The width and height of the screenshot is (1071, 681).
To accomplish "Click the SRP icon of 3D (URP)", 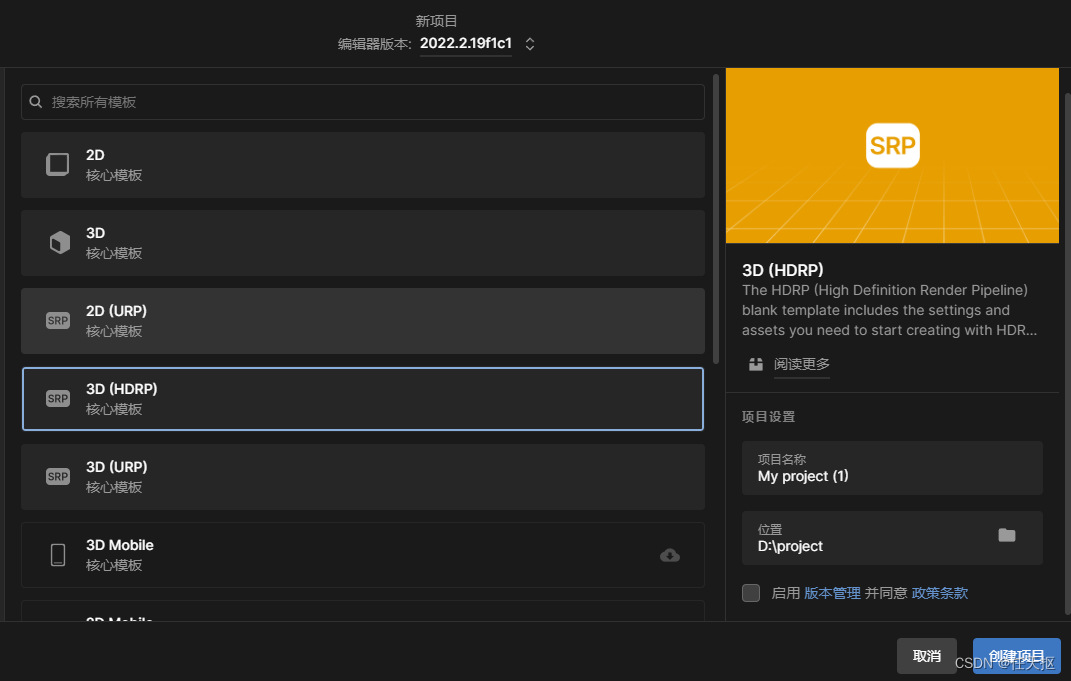I will 58,476.
